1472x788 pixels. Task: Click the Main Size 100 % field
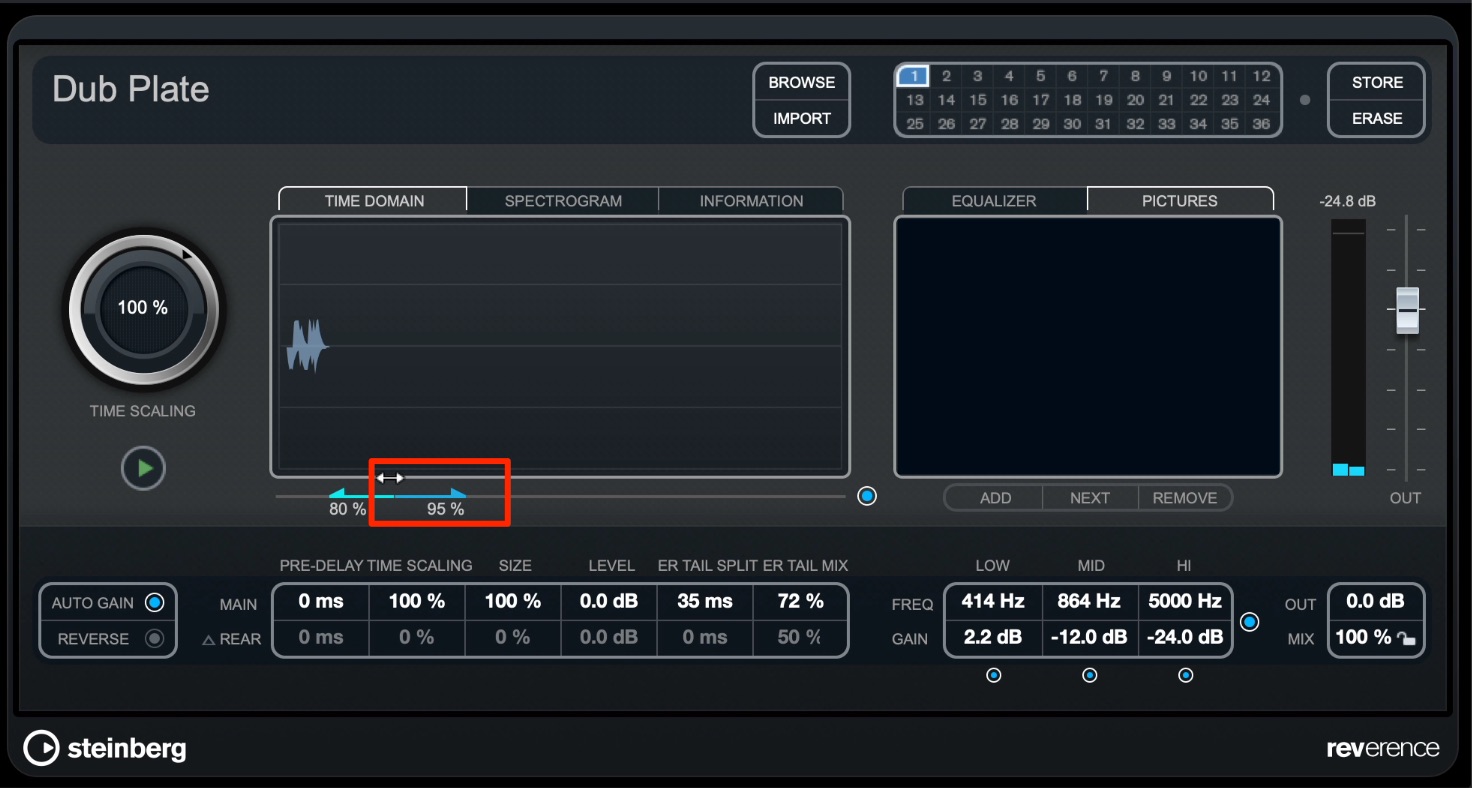(x=513, y=601)
